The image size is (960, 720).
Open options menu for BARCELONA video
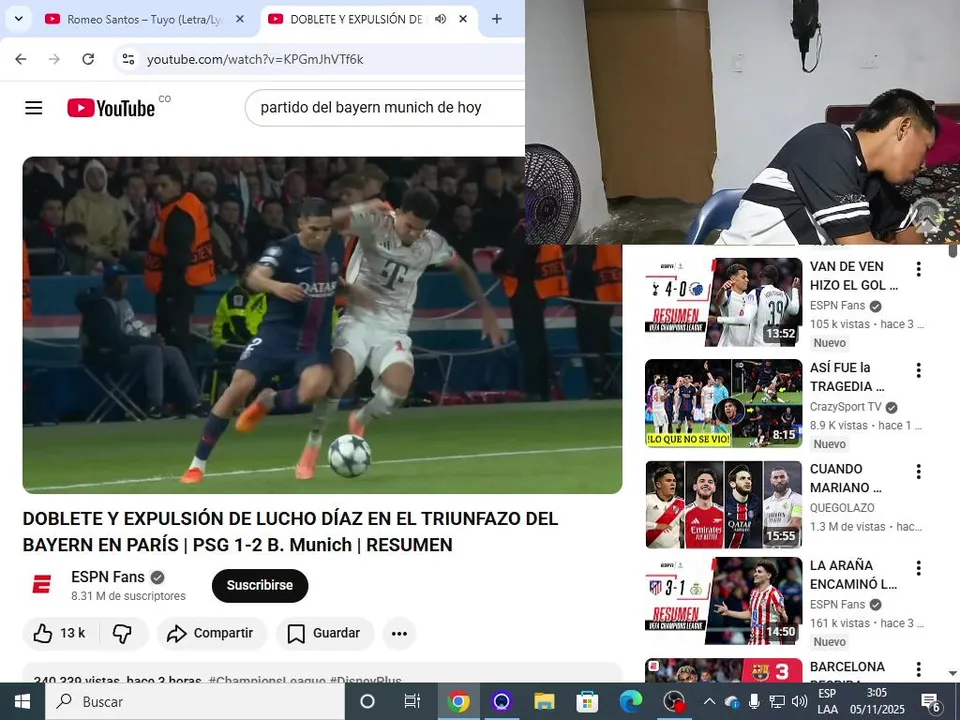(918, 669)
